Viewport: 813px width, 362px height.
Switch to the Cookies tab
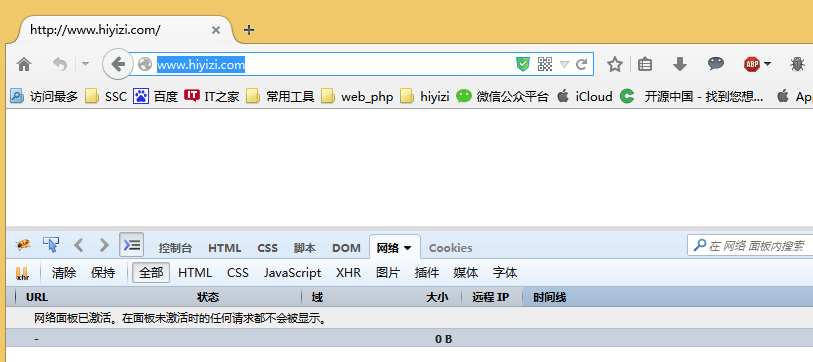[x=451, y=248]
